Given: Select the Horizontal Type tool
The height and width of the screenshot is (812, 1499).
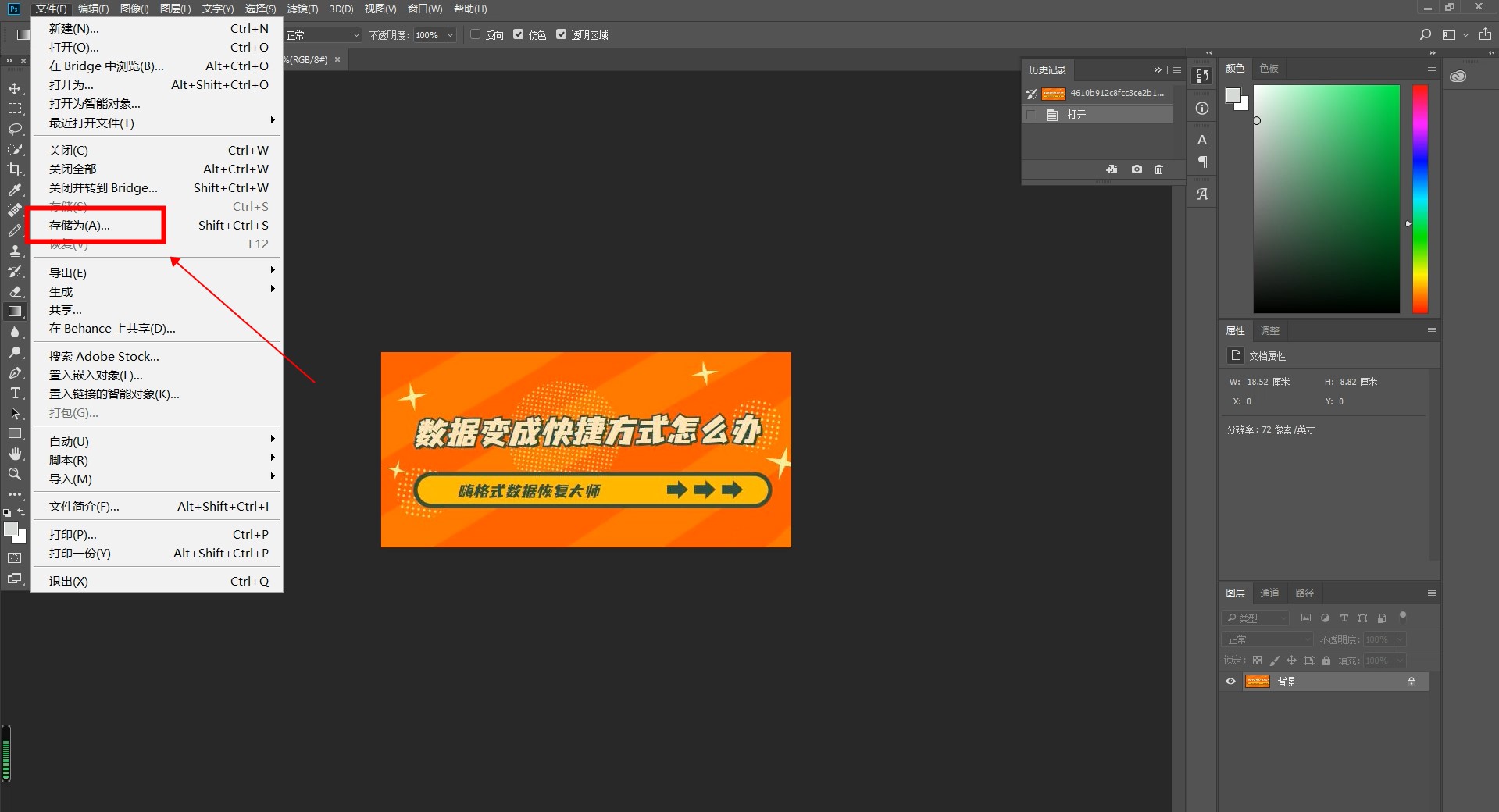Looking at the screenshot, I should (15, 393).
